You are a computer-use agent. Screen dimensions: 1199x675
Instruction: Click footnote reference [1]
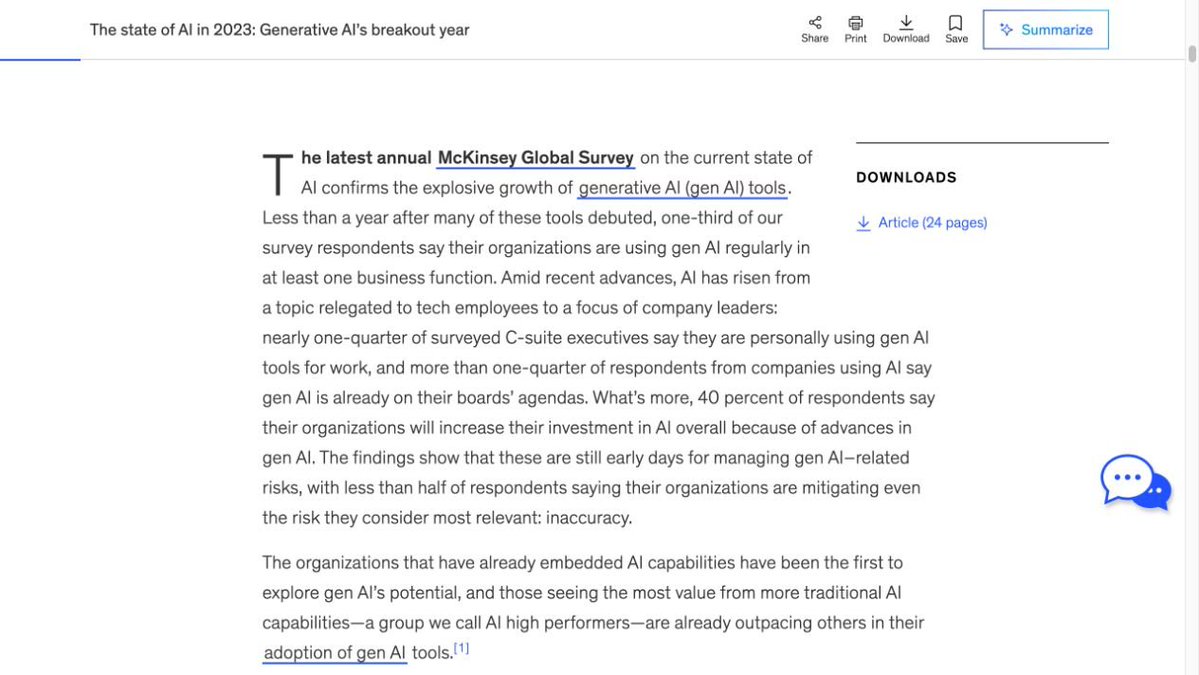461,648
